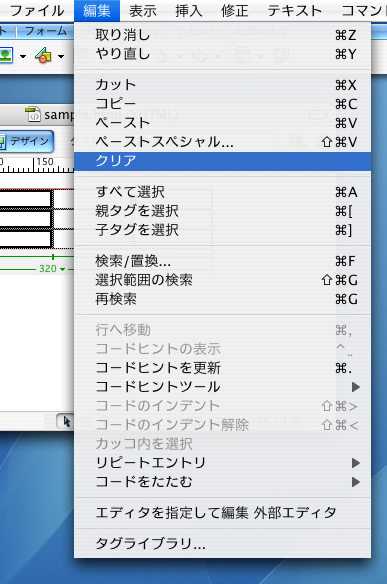The height and width of the screenshot is (584, 387).
Task: Switch to デザイン view button
Action: [x=27, y=141]
